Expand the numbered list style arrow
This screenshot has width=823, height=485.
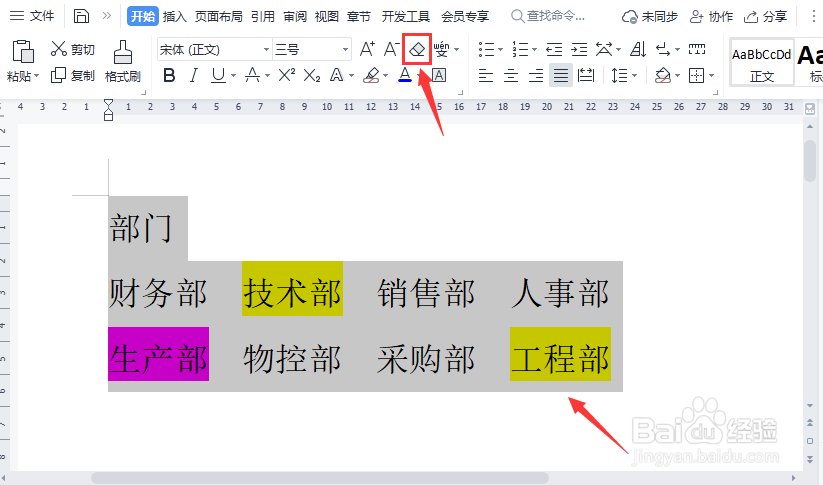coord(534,50)
